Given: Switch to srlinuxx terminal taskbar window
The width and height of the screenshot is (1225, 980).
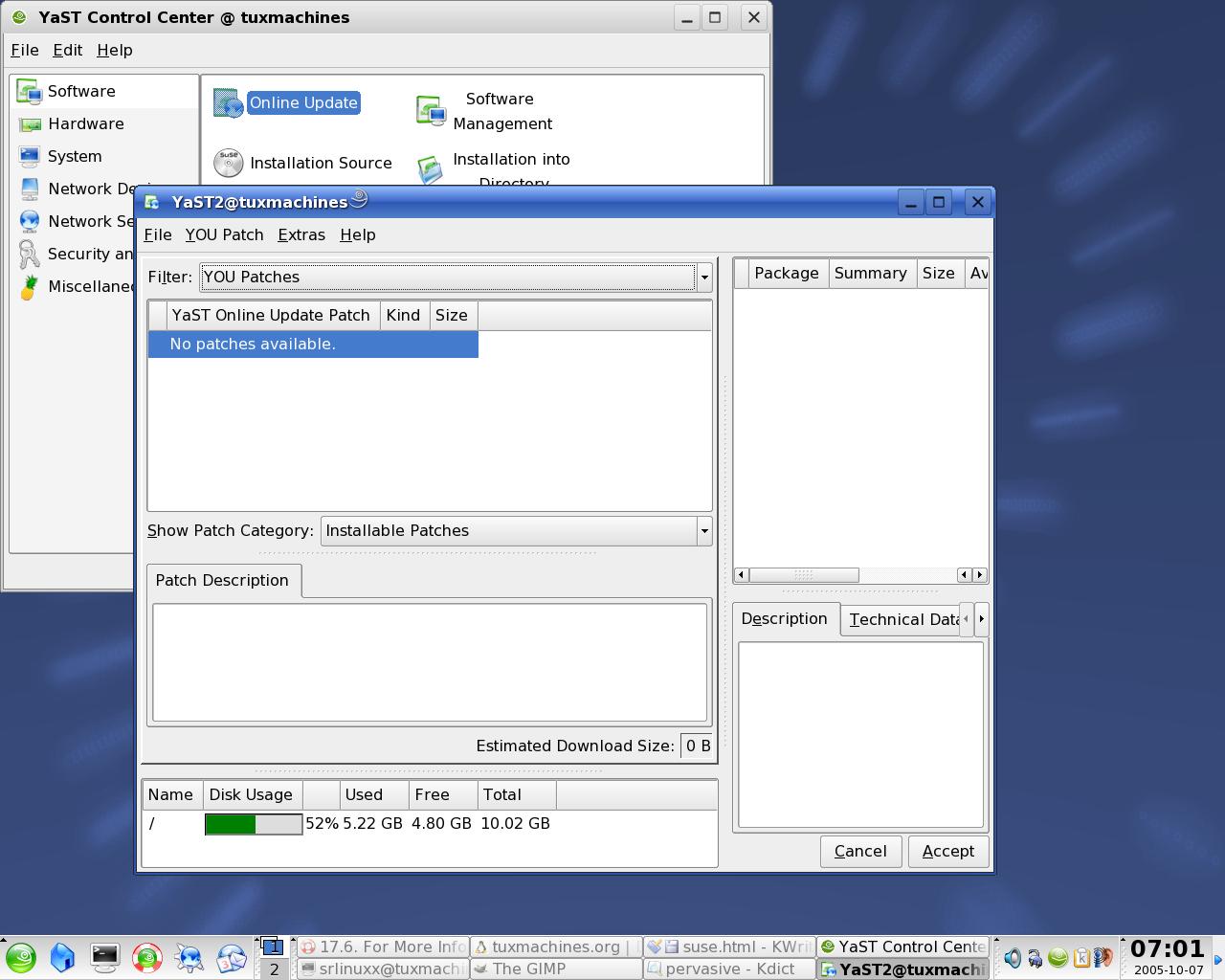Looking at the screenshot, I should click(x=383, y=969).
